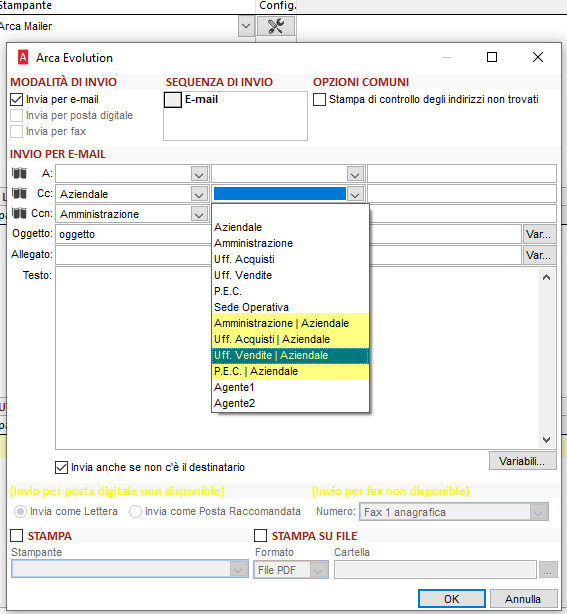The width and height of the screenshot is (567, 614).
Task: Click the Cartella browse '...' button
Action: pos(548,570)
